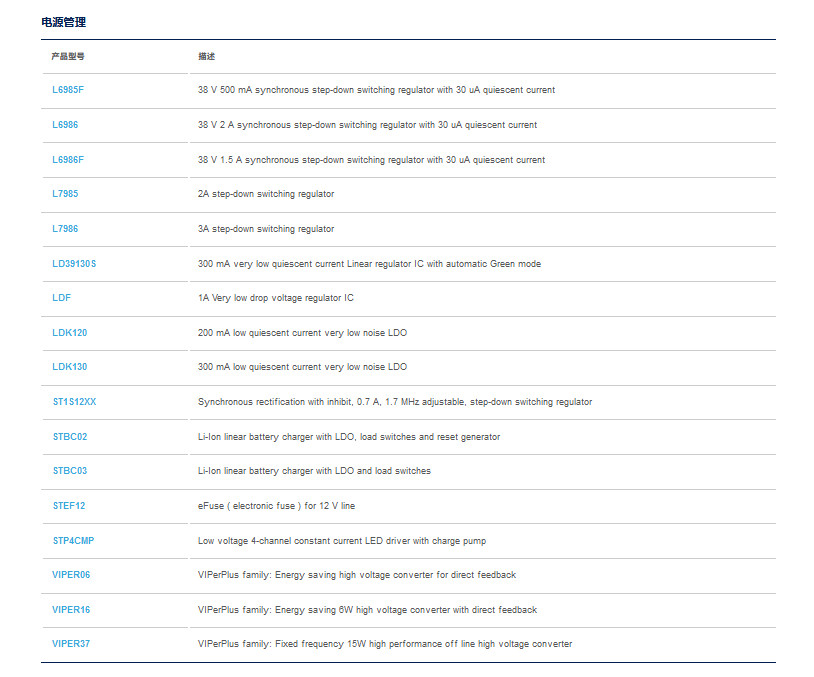Open the STP4CMP product link
The width and height of the screenshot is (814, 677).
click(x=73, y=540)
